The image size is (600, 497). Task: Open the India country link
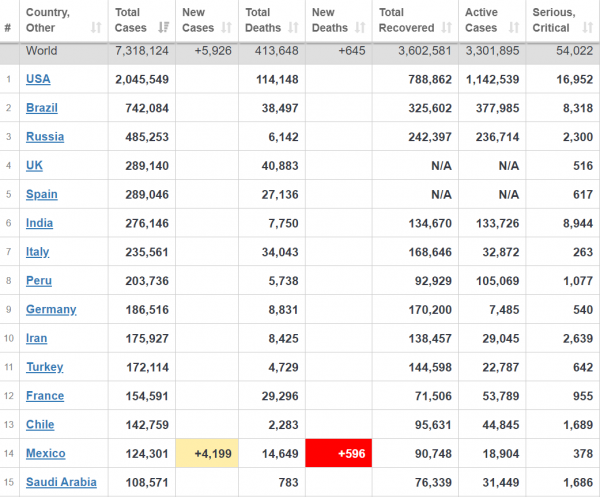pyautogui.click(x=39, y=223)
